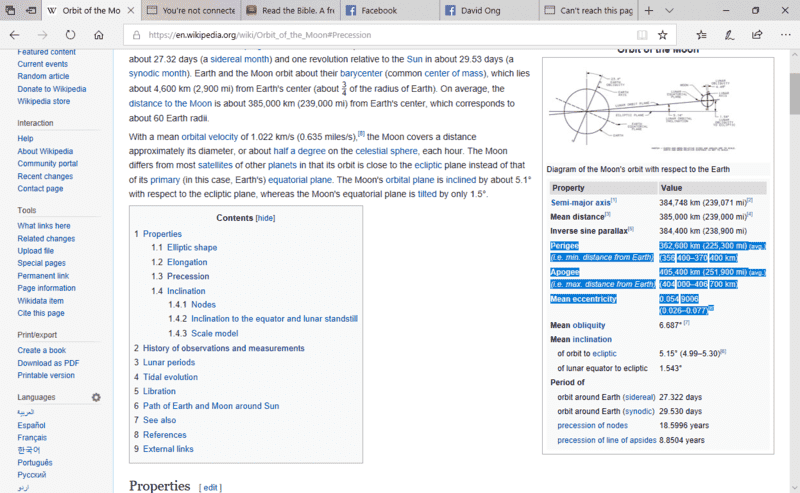The image size is (800, 493).
Task: Hide the Contents table
Action: pyautogui.click(x=265, y=218)
